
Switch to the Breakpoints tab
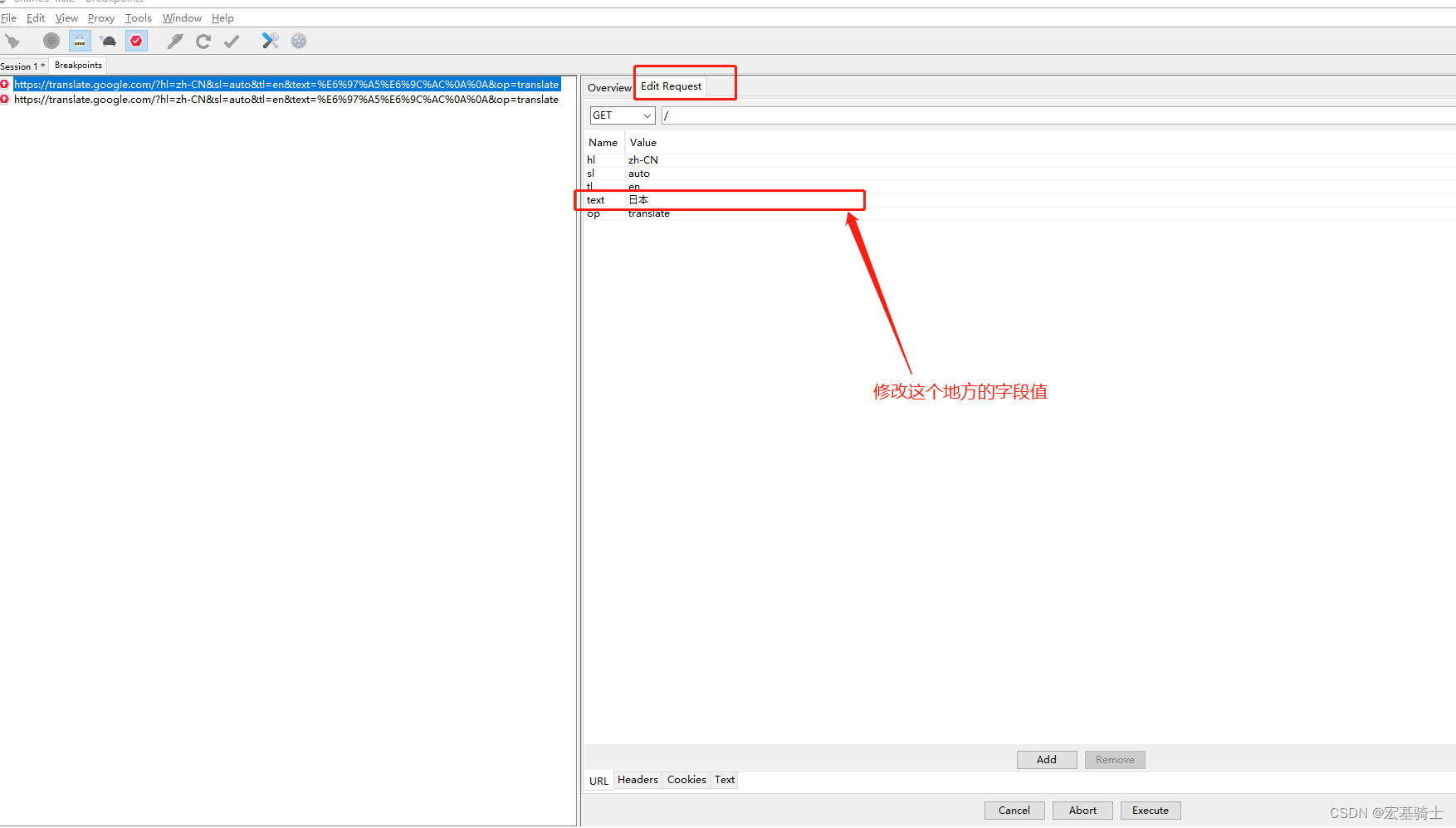point(78,66)
